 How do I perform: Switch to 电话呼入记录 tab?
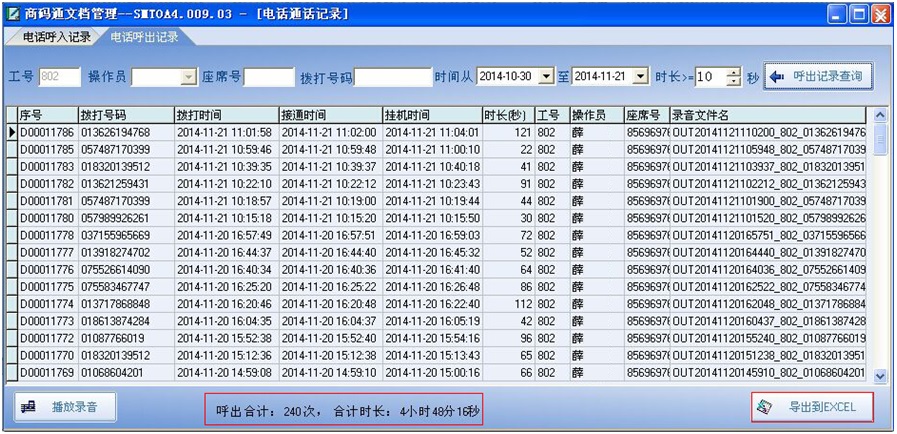tap(56, 37)
